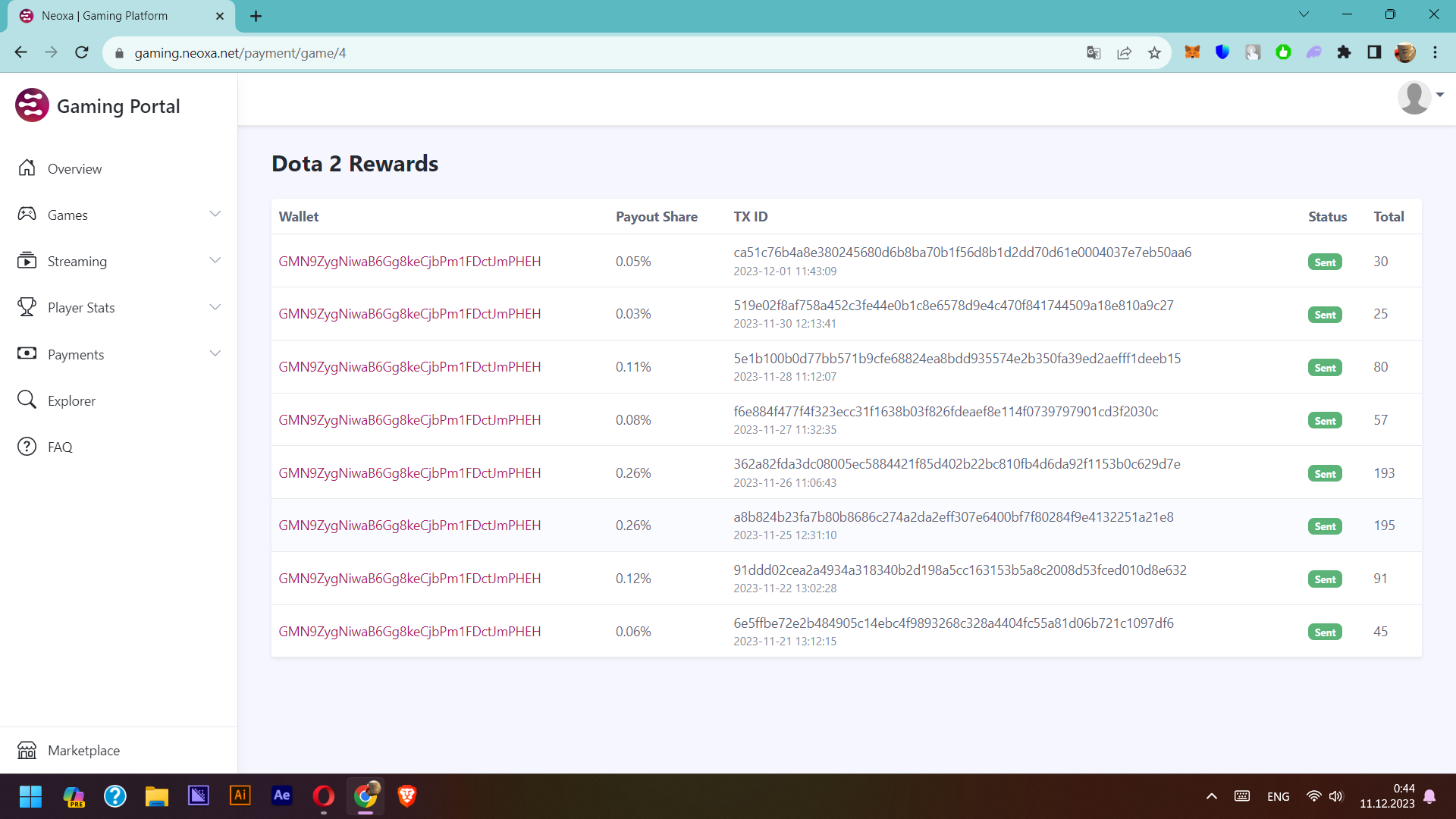The image size is (1456, 819).
Task: Launch Adobe Illustrator from taskbar
Action: (240, 795)
